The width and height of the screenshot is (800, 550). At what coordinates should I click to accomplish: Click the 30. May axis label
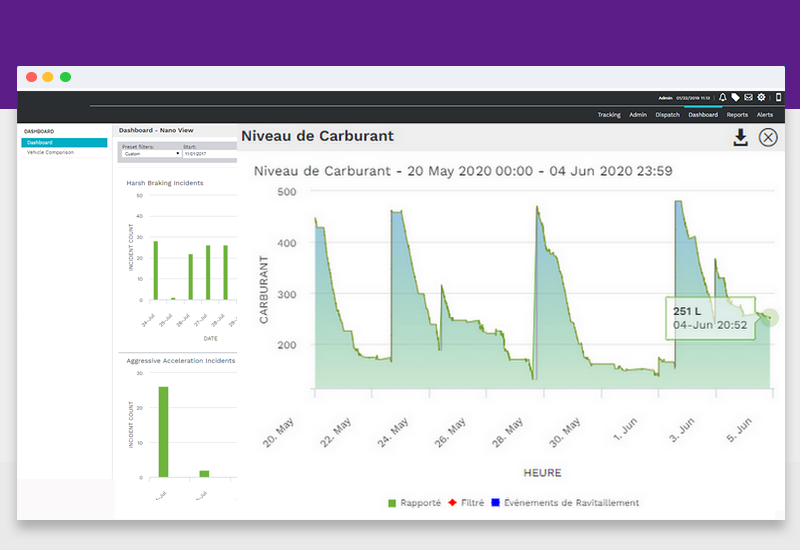click(x=565, y=433)
